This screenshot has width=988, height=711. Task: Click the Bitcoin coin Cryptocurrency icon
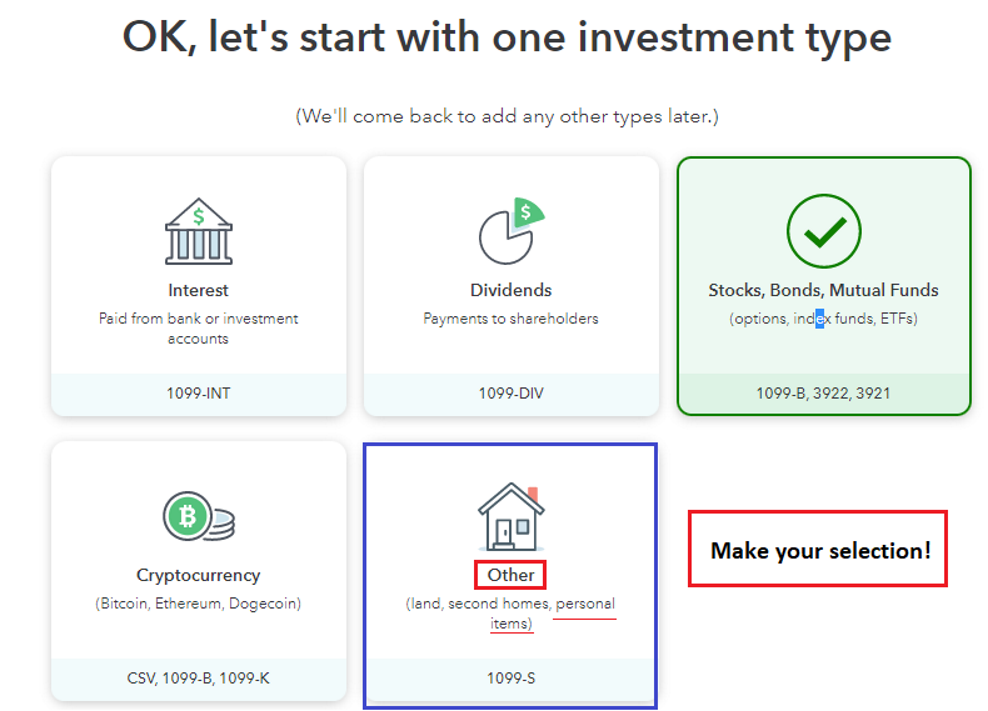(198, 516)
